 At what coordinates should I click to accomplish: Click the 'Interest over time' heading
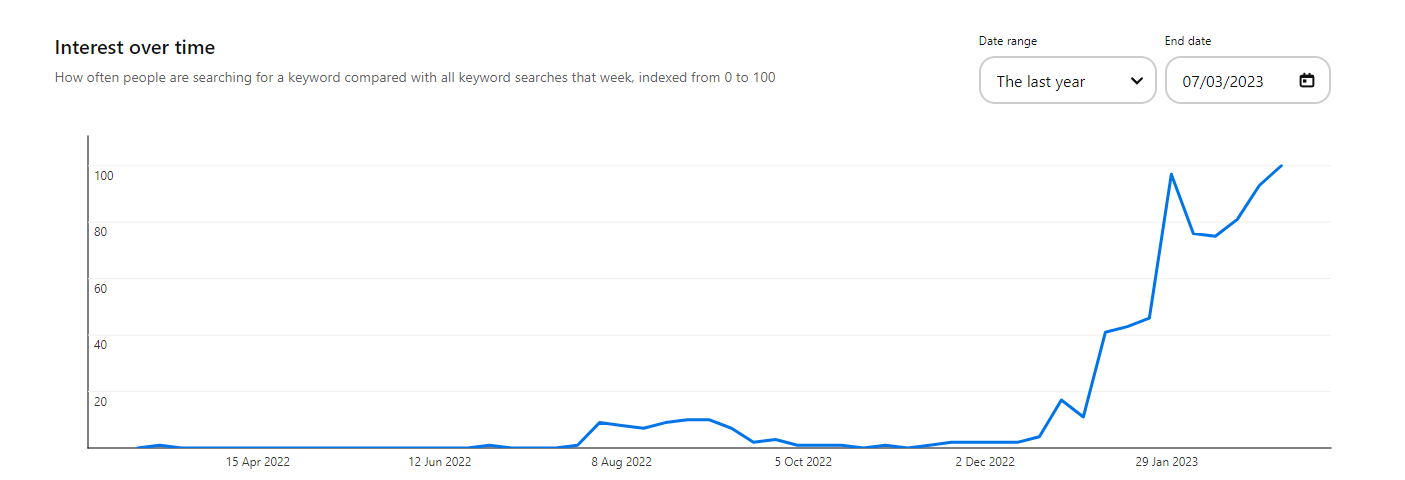135,47
